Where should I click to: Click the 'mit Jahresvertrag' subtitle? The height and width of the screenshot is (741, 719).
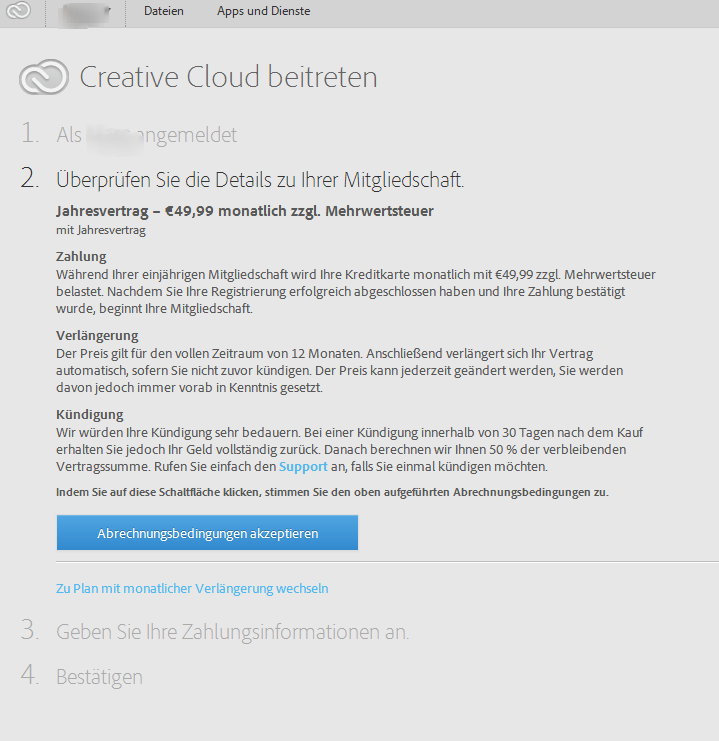[x=101, y=230]
